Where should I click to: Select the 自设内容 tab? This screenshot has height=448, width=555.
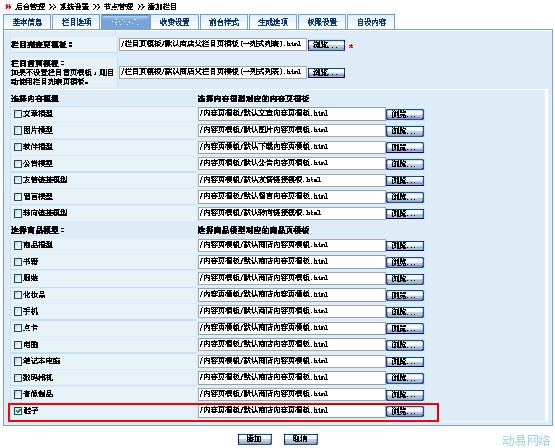pyautogui.click(x=371, y=22)
